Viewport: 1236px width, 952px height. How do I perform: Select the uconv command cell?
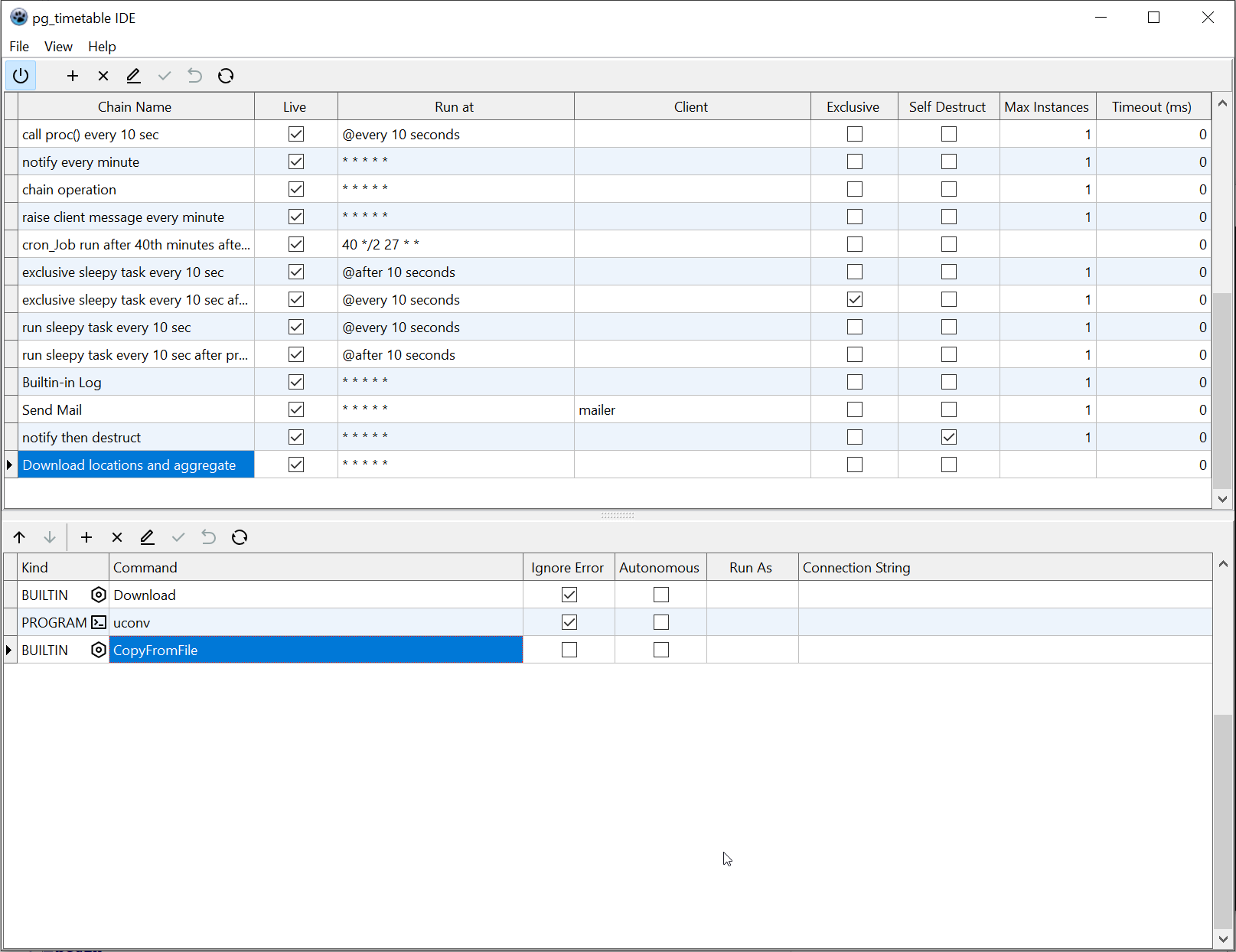[316, 622]
